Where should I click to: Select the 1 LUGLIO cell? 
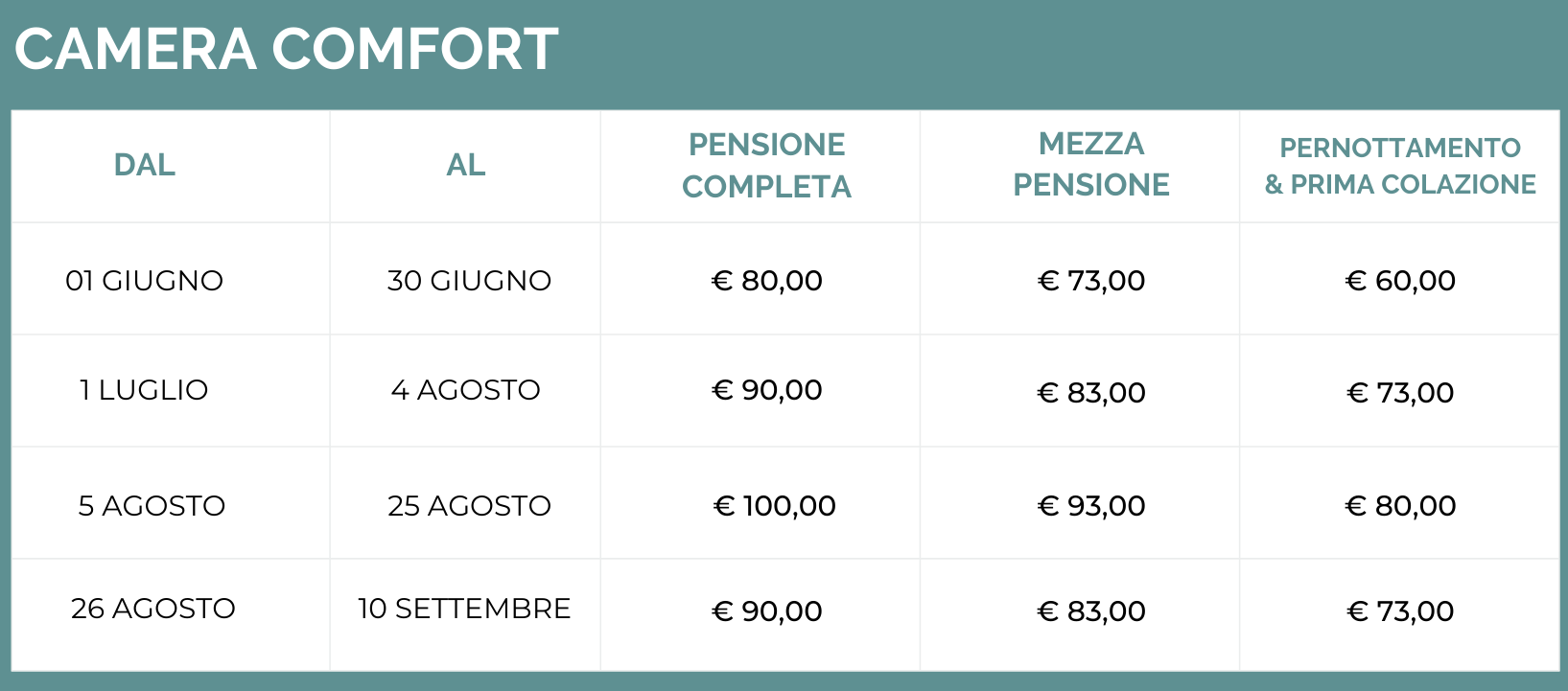(144, 390)
